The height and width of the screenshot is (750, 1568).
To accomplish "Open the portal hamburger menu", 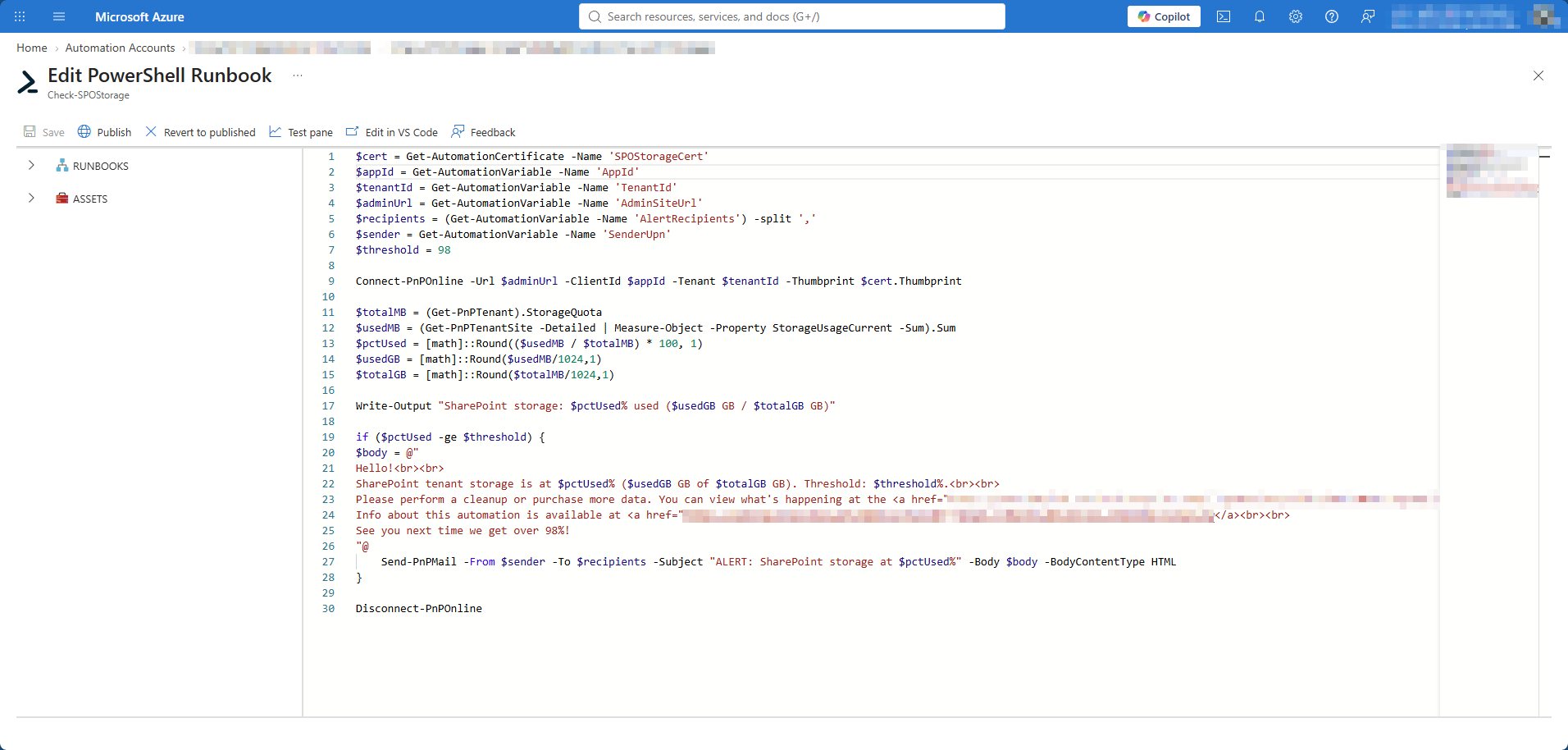I will click(59, 16).
